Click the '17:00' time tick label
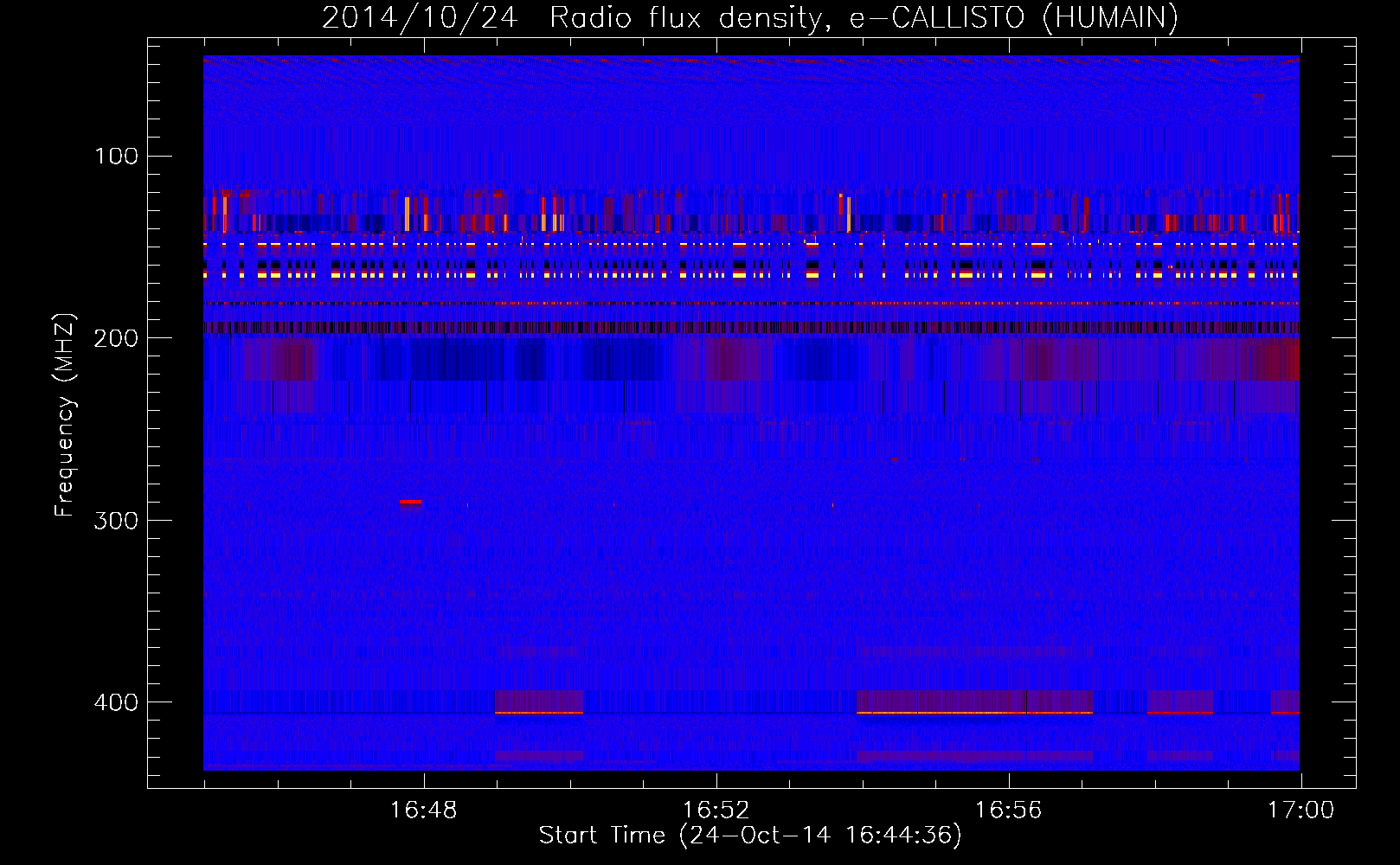Viewport: 1400px width, 865px height. (1300, 811)
